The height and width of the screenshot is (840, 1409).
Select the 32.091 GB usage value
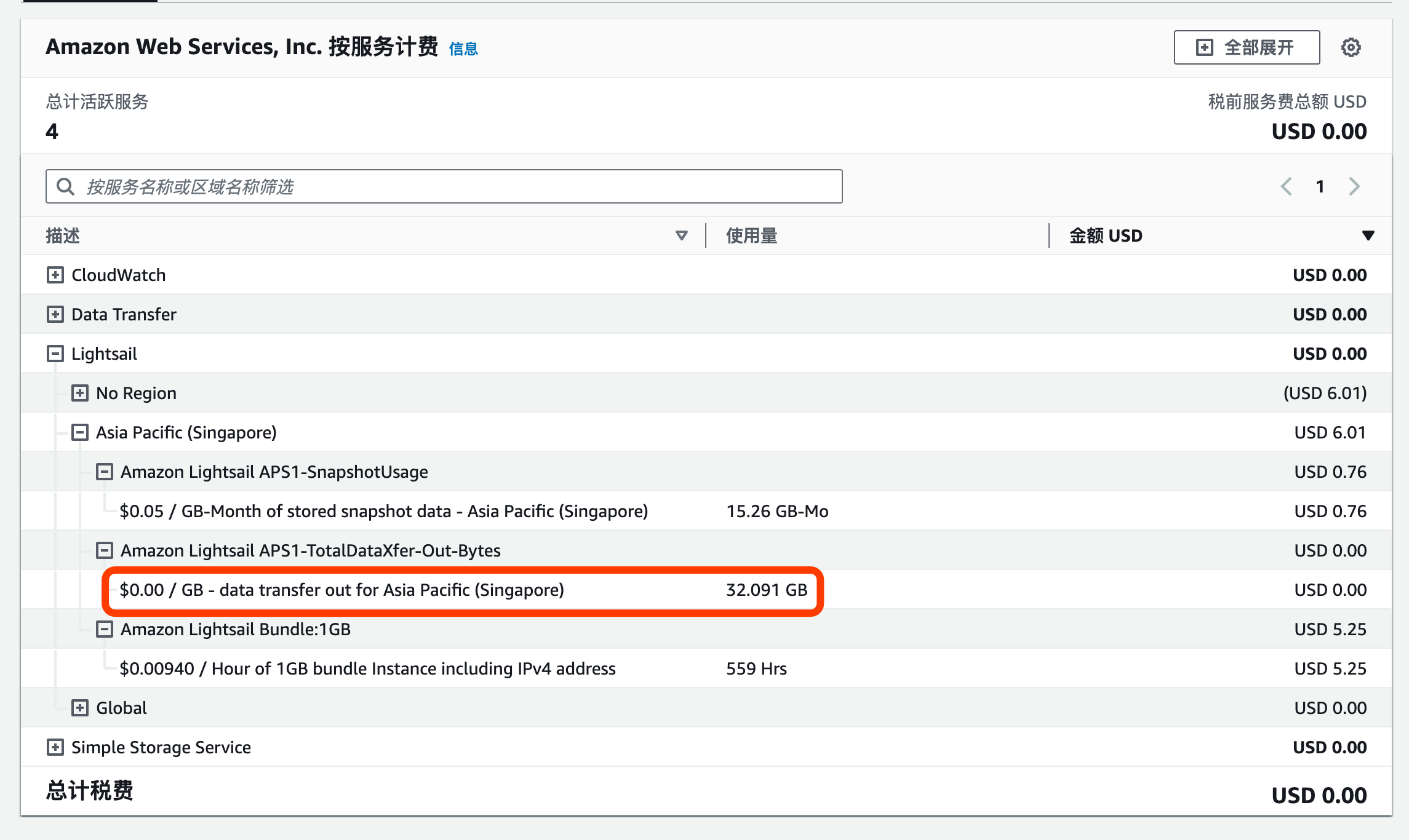coord(767,590)
